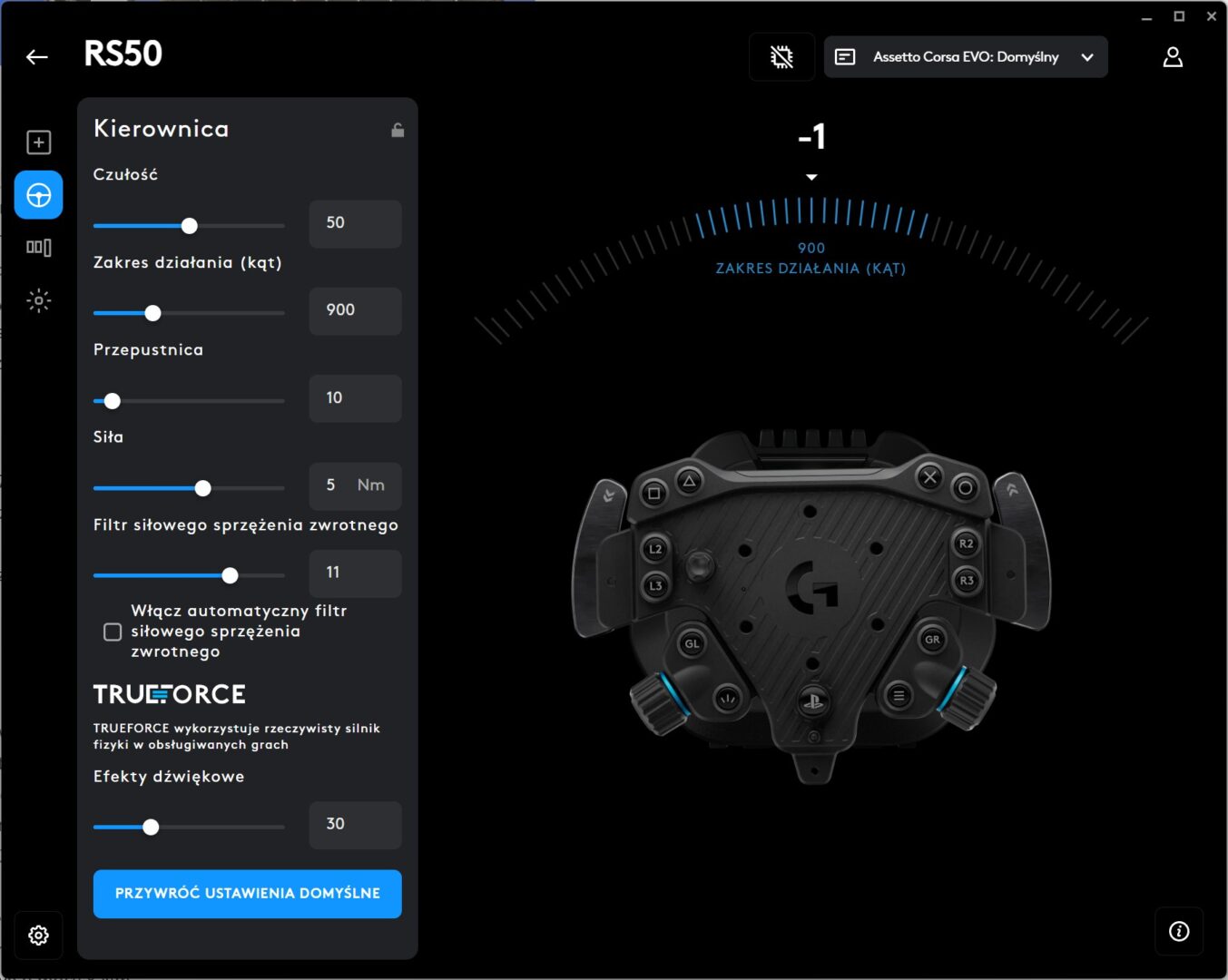This screenshot has width=1228, height=980.
Task: Toggle the lock icon on Kierownica panel
Action: click(398, 130)
